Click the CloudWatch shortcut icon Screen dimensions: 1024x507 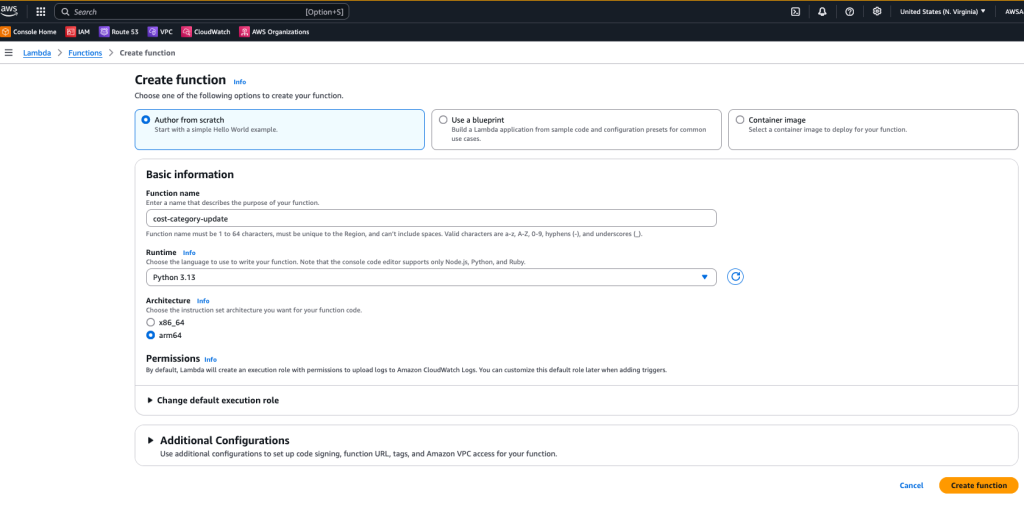coord(187,31)
